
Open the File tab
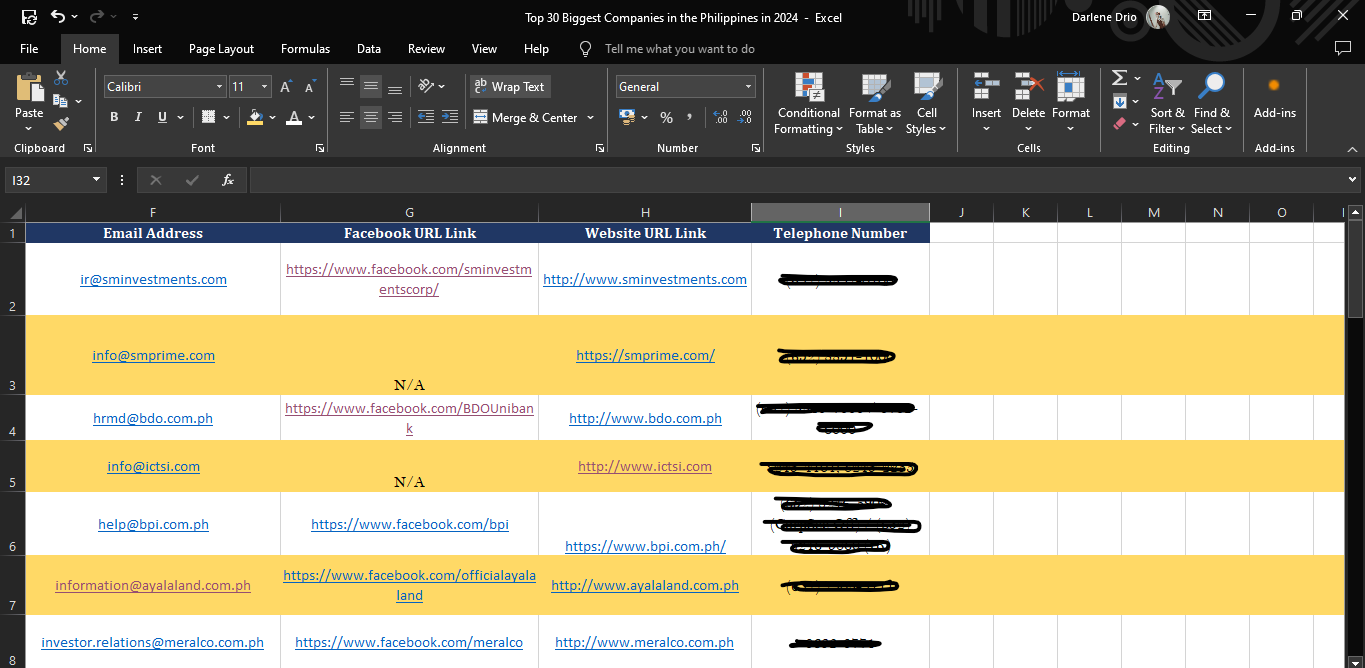[29, 48]
